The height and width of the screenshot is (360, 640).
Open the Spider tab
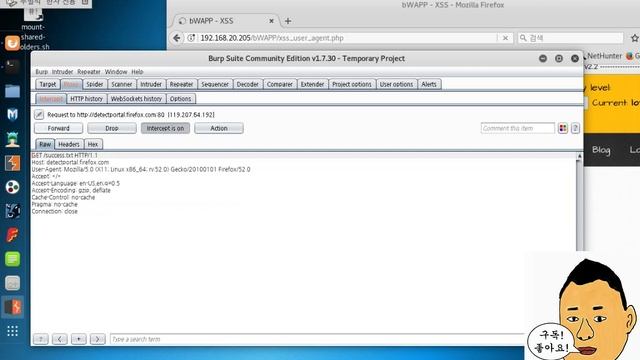pyautogui.click(x=95, y=84)
